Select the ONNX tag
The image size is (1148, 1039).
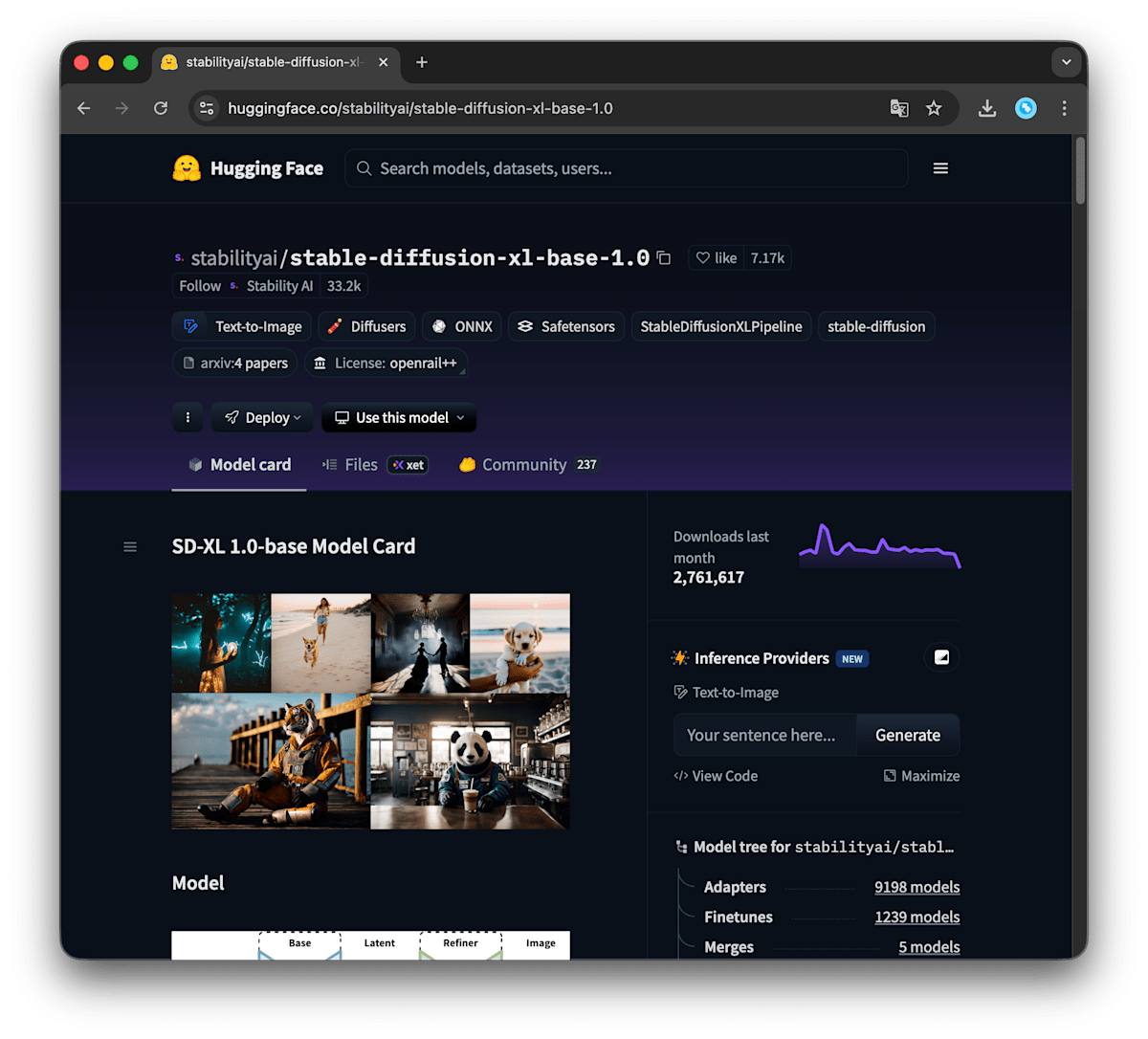point(462,326)
